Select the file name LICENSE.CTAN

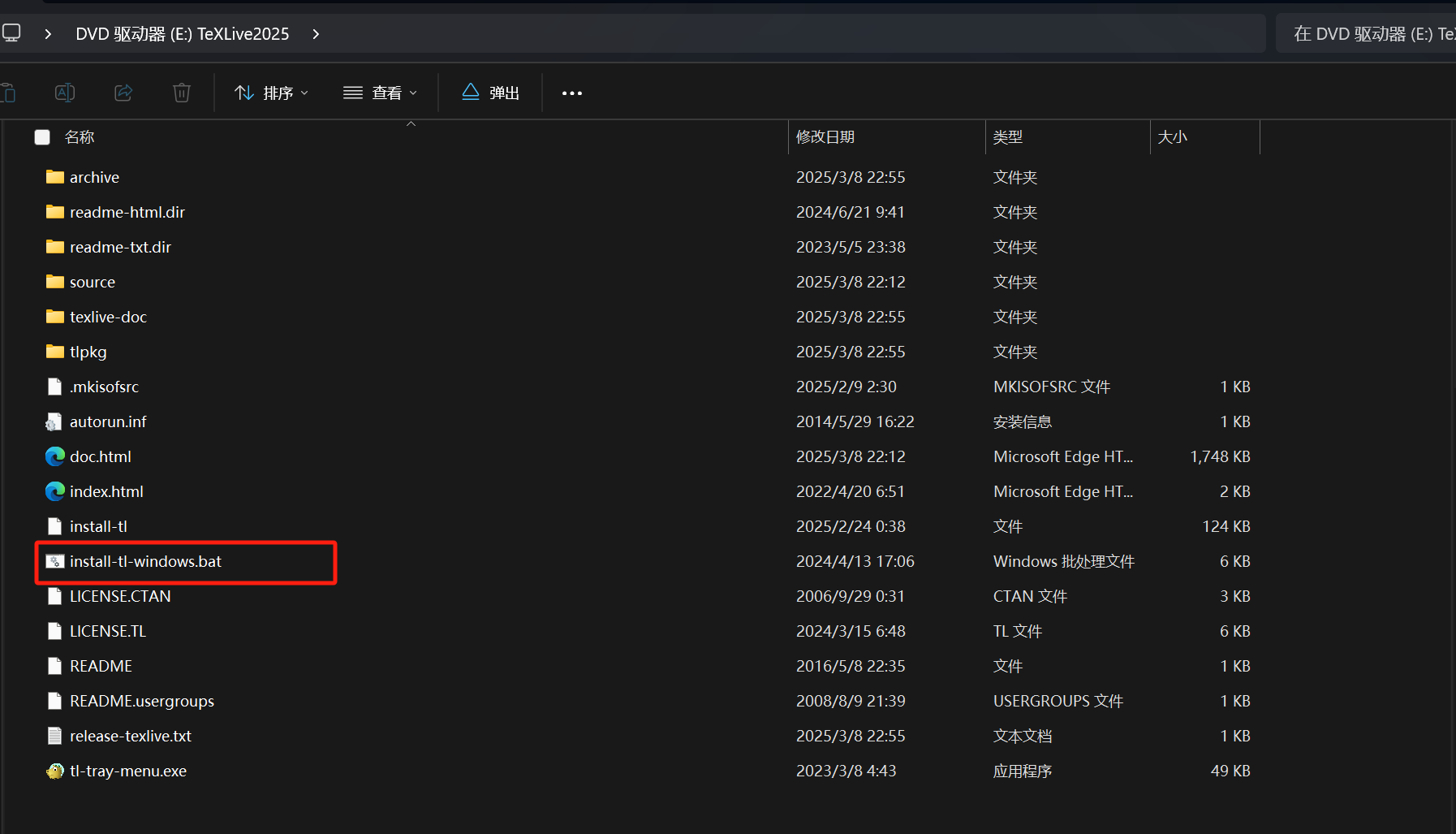(120, 596)
